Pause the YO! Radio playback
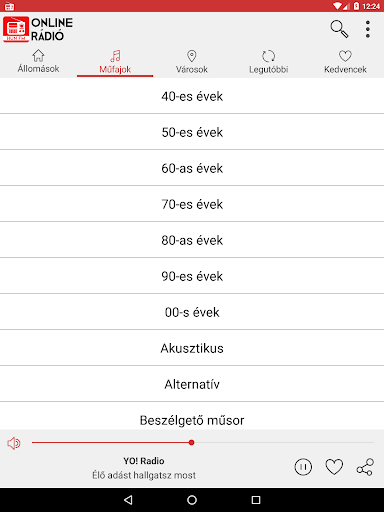 point(303,467)
